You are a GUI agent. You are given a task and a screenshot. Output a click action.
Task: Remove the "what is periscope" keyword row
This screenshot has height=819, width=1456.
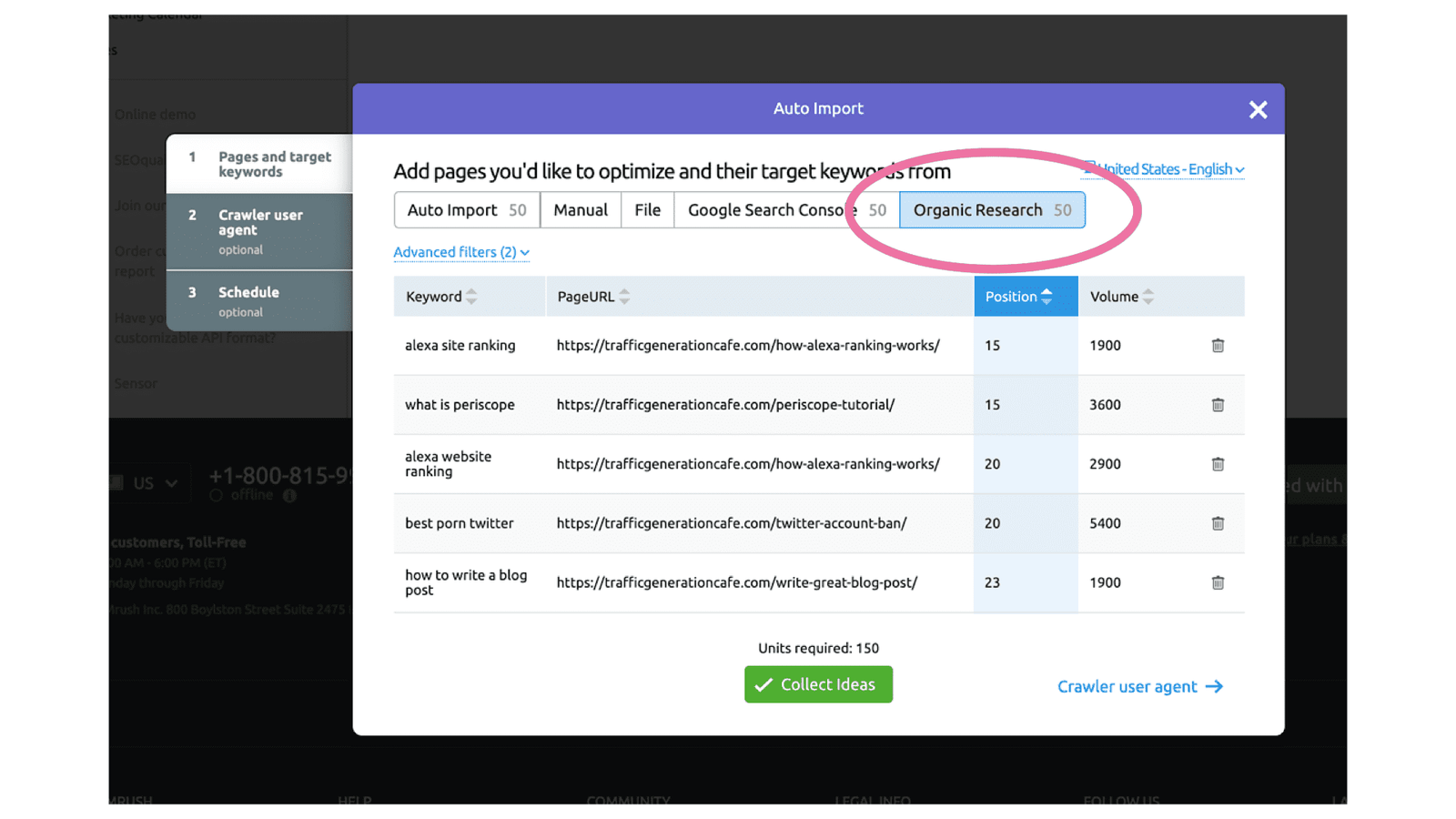click(x=1218, y=404)
